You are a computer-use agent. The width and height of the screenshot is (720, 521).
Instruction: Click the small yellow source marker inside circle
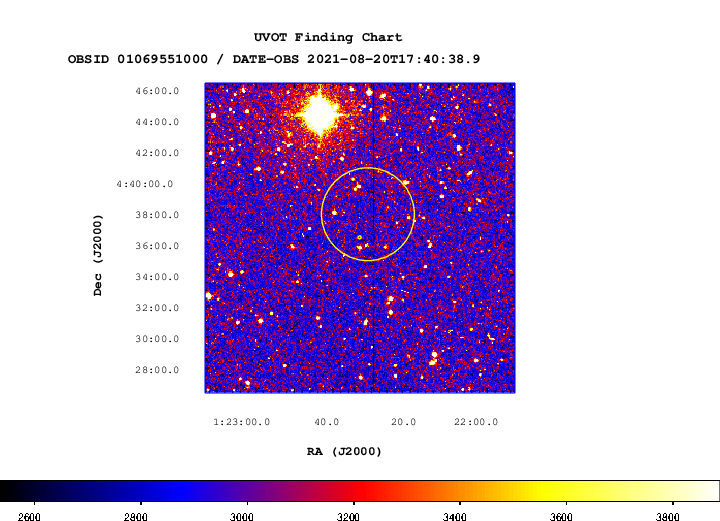[360, 237]
